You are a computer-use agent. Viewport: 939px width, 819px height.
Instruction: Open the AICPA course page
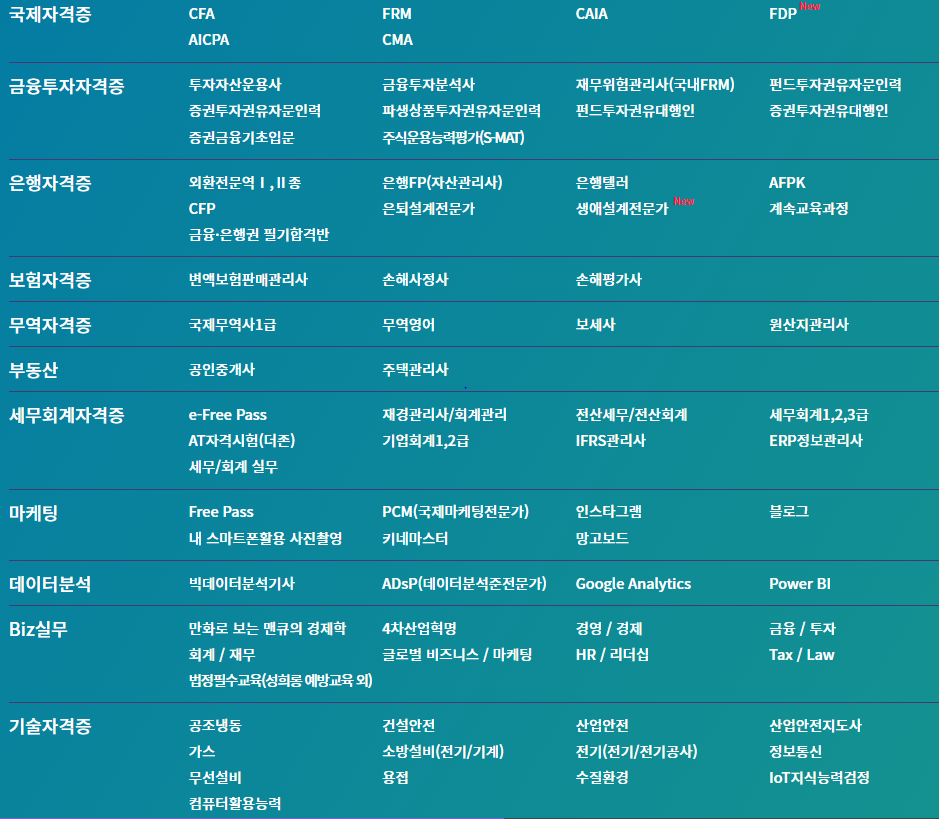pyautogui.click(x=209, y=40)
